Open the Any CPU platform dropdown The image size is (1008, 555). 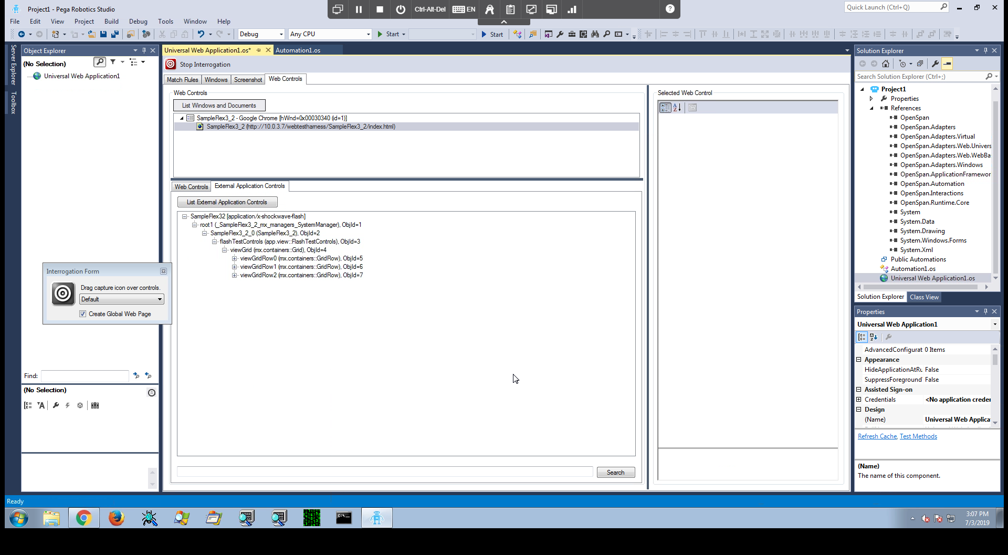point(330,34)
